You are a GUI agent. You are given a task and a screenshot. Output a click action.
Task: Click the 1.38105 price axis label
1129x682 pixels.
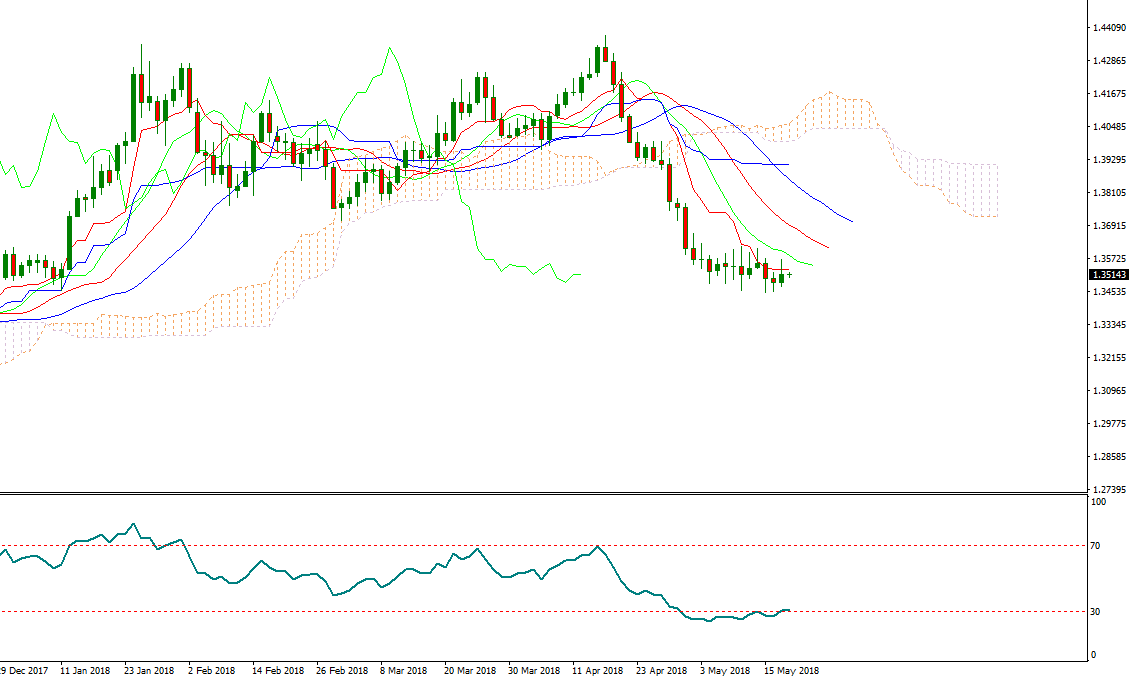pyautogui.click(x=1108, y=193)
